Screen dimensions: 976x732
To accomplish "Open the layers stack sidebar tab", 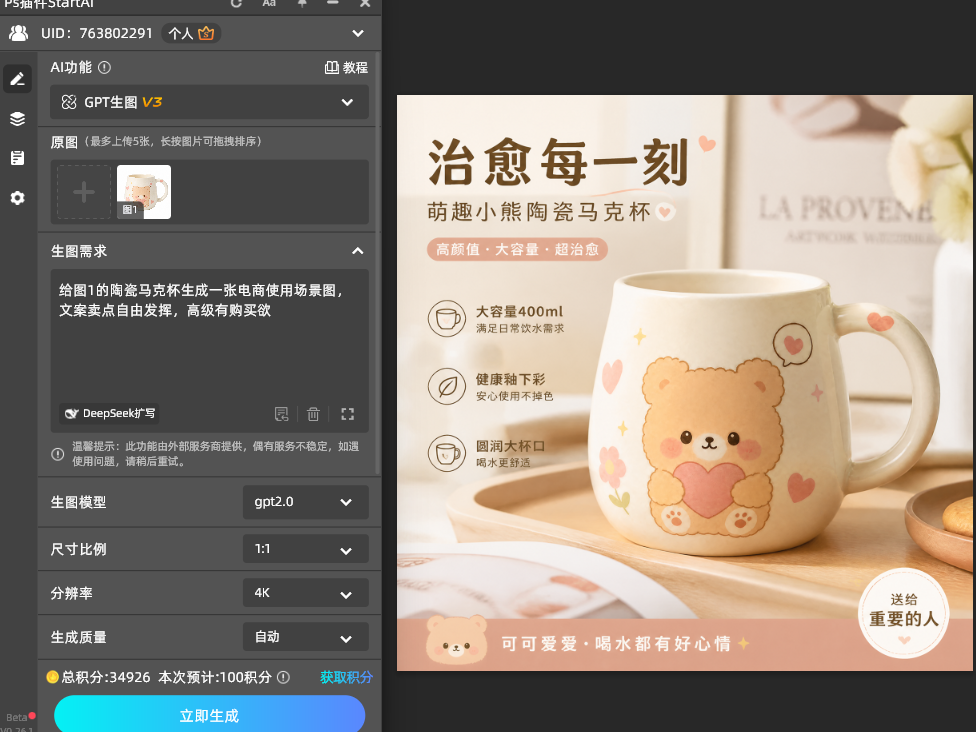I will click(17, 119).
